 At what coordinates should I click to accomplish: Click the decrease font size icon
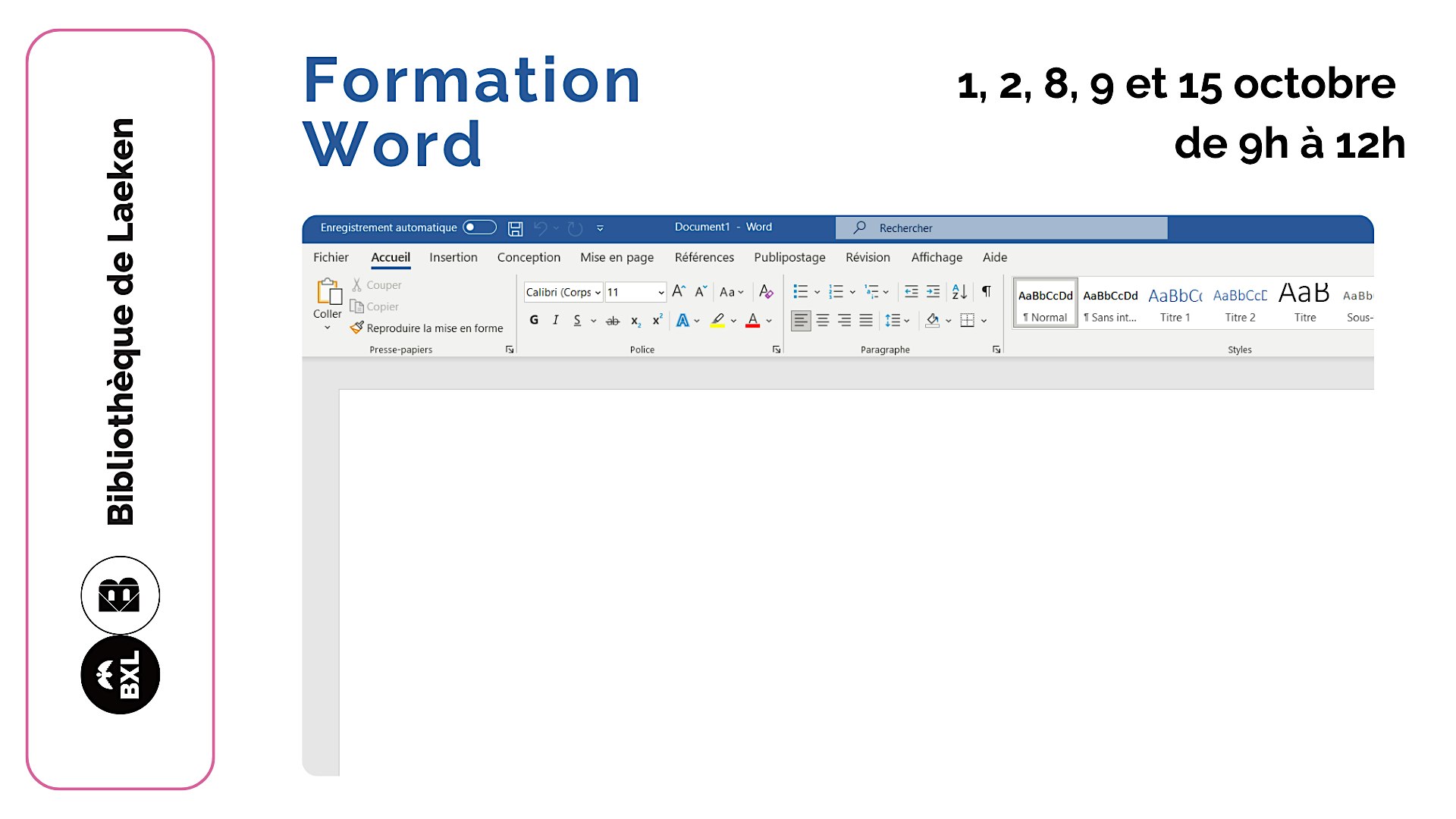[701, 291]
